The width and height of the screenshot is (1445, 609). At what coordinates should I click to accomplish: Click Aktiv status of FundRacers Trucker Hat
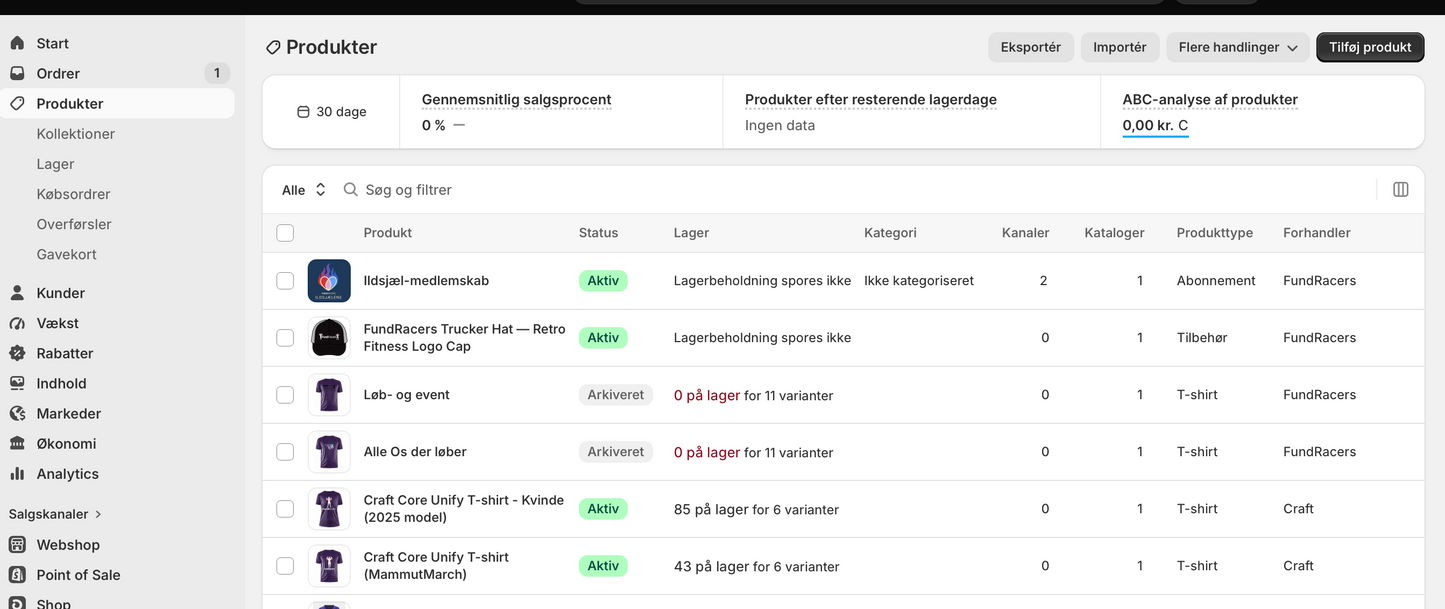coord(603,338)
